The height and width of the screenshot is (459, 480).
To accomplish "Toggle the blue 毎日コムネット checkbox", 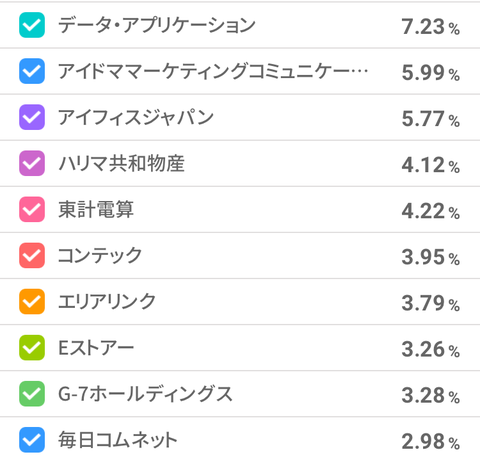I will 32,440.
